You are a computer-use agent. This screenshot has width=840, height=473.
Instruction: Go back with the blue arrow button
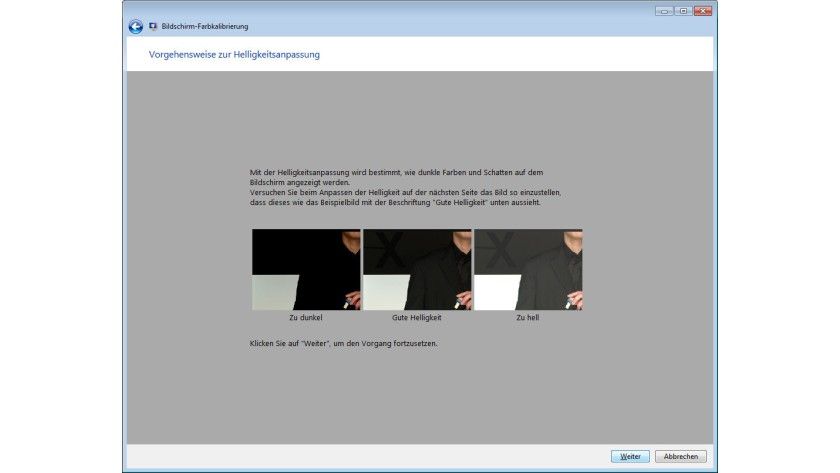(136, 27)
